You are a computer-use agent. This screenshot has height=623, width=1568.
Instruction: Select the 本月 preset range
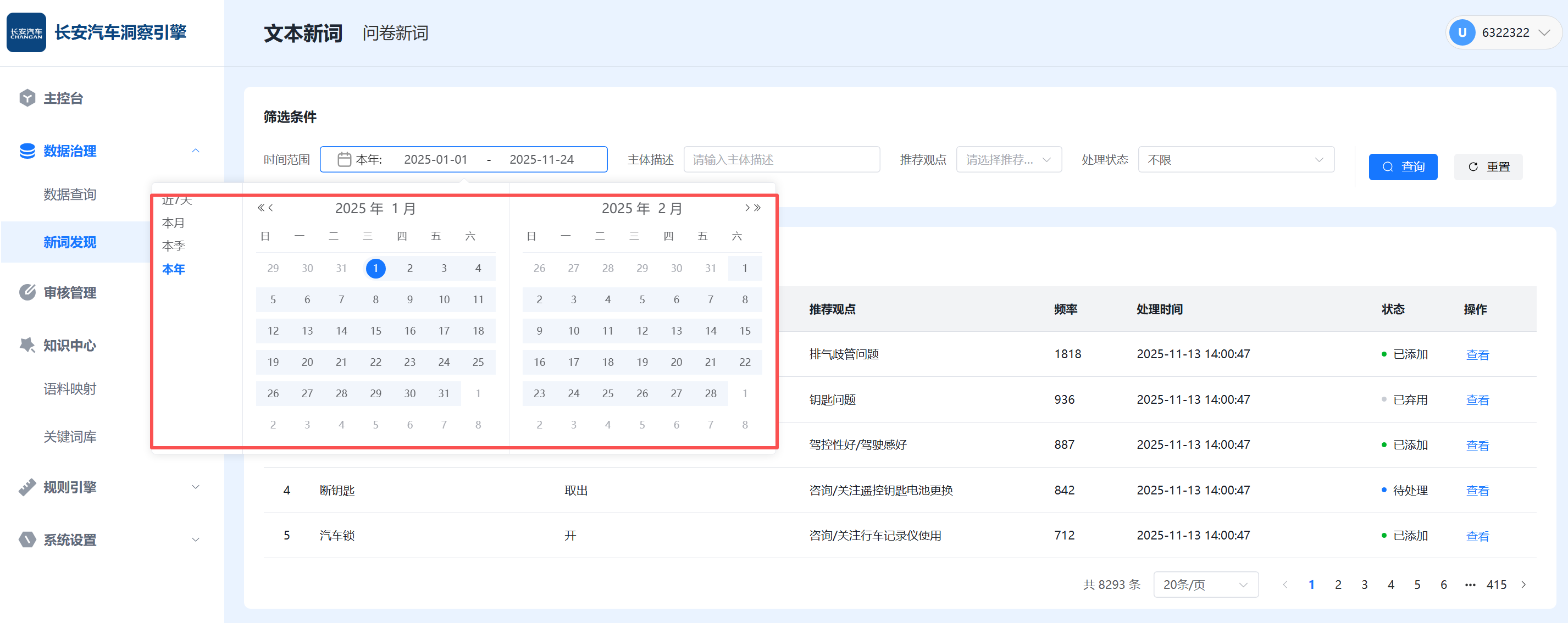point(174,223)
